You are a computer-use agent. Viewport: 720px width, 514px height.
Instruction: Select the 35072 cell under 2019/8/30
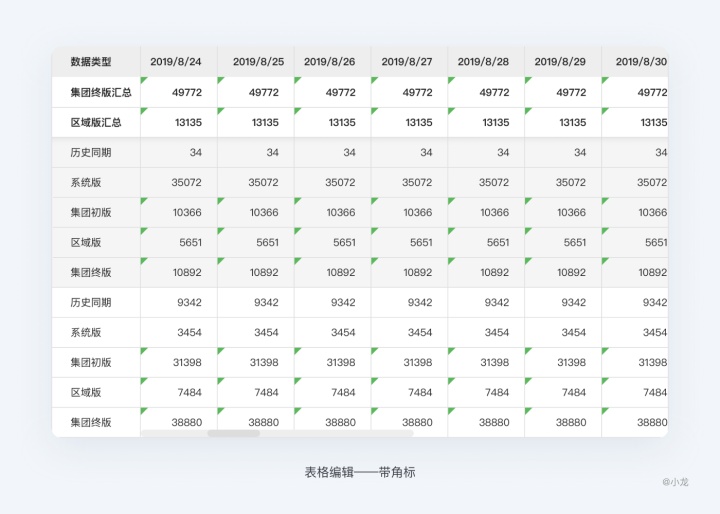[635, 182]
